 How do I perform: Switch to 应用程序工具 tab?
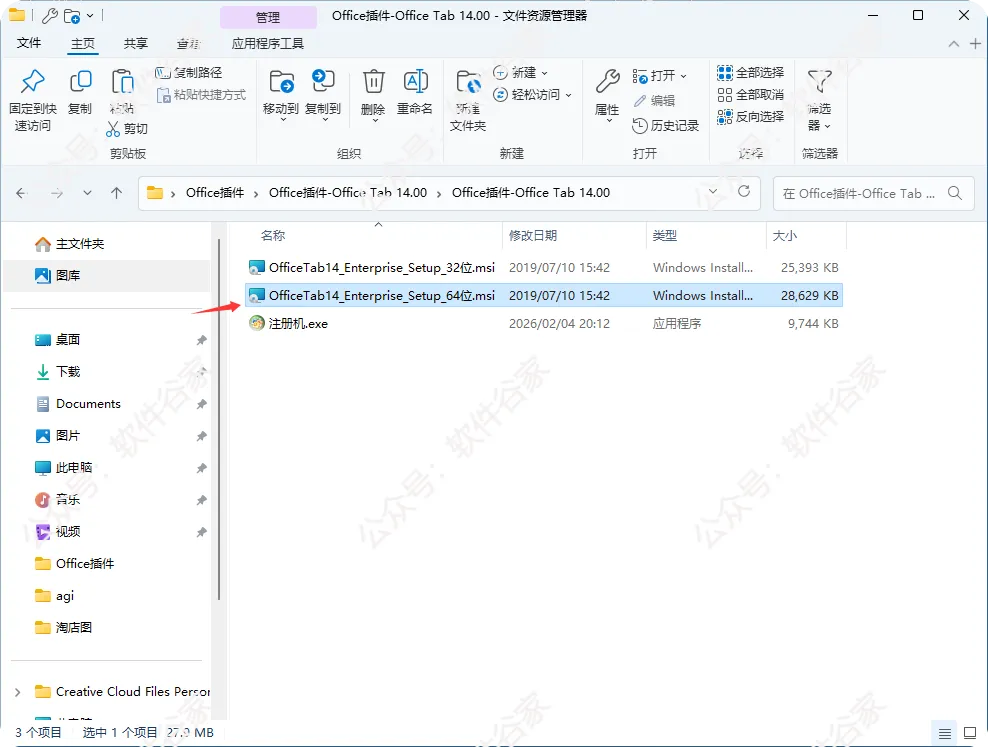pyautogui.click(x=267, y=43)
